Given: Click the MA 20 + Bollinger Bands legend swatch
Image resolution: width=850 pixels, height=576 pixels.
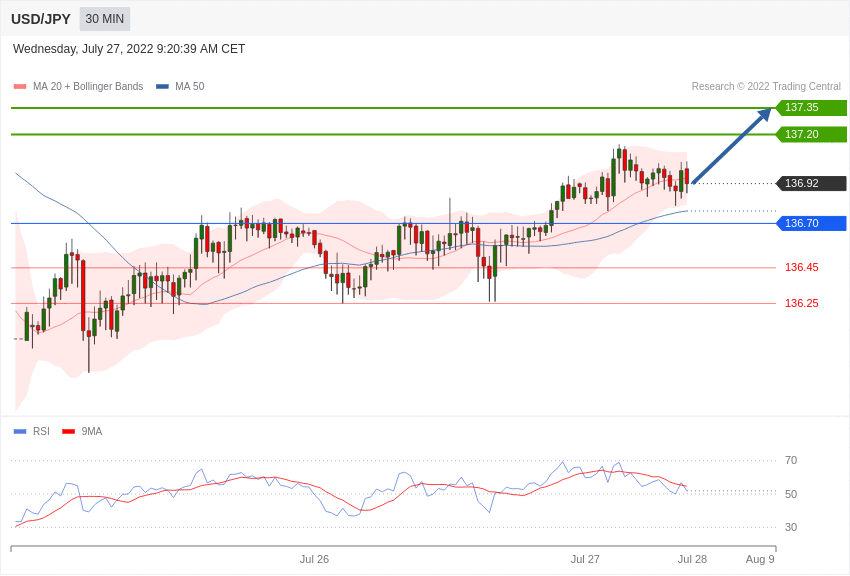Looking at the screenshot, I should pos(20,87).
